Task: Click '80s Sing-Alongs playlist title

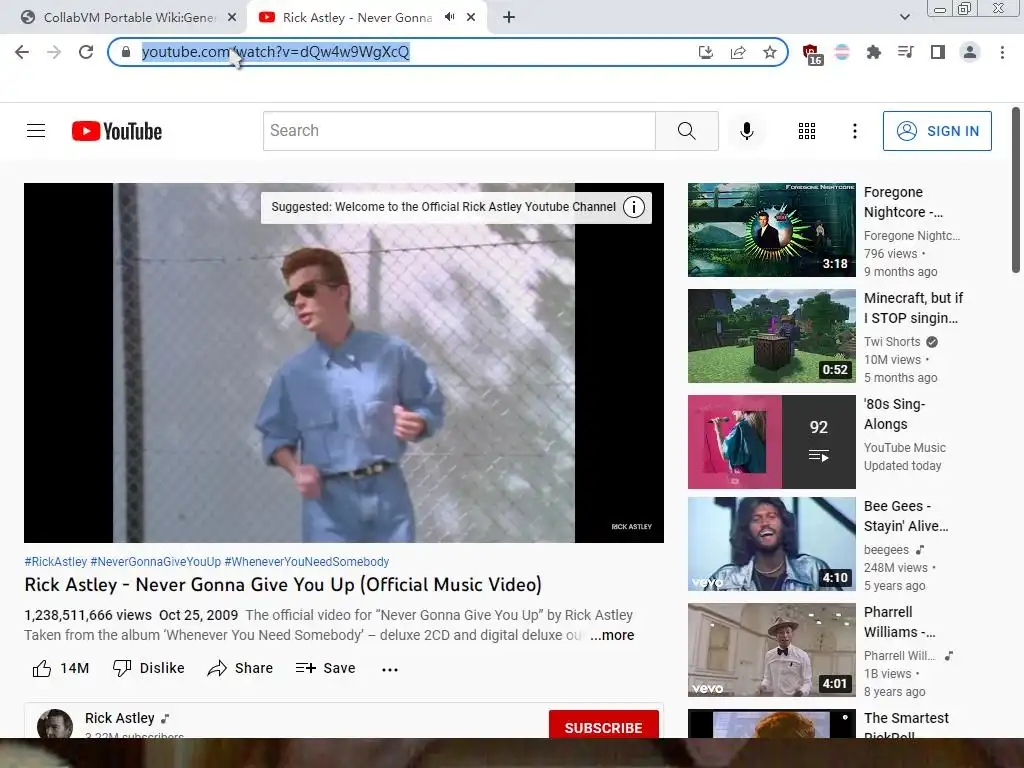Action: [x=895, y=414]
